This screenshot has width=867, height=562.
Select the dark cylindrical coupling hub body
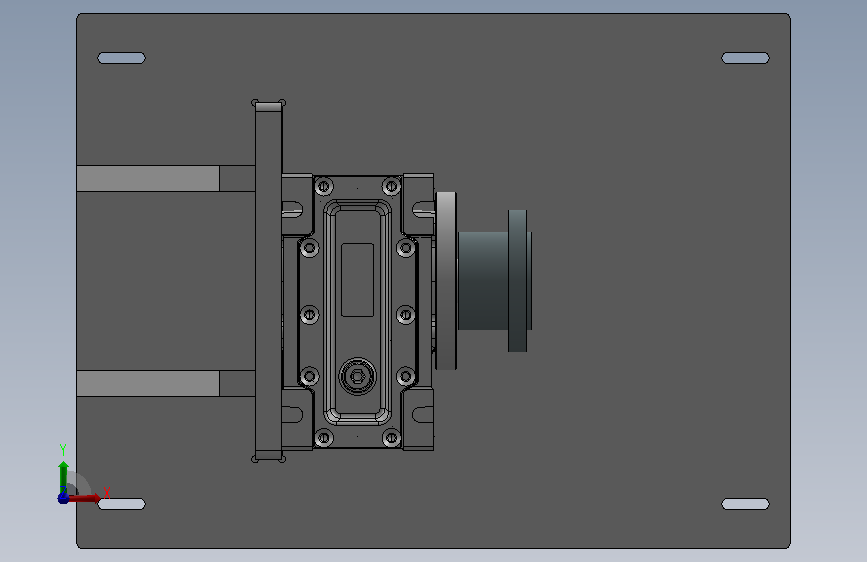[x=483, y=281]
